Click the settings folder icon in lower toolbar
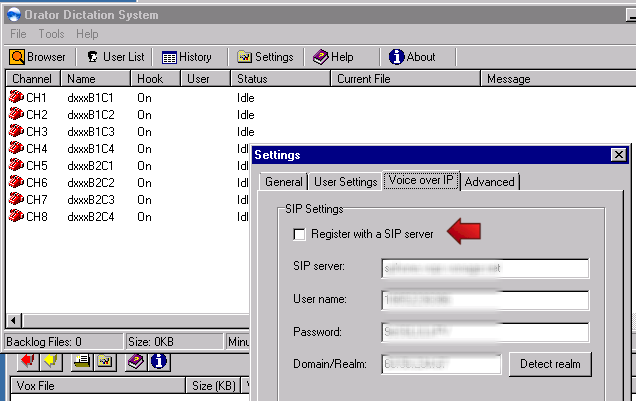This screenshot has width=636, height=401. pos(105,361)
